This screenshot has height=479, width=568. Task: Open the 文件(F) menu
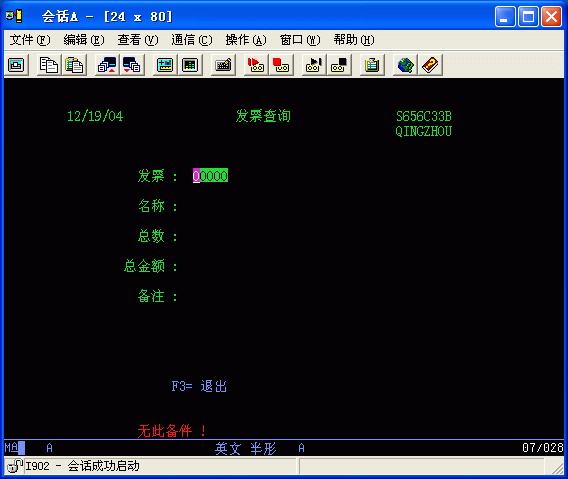pos(30,40)
